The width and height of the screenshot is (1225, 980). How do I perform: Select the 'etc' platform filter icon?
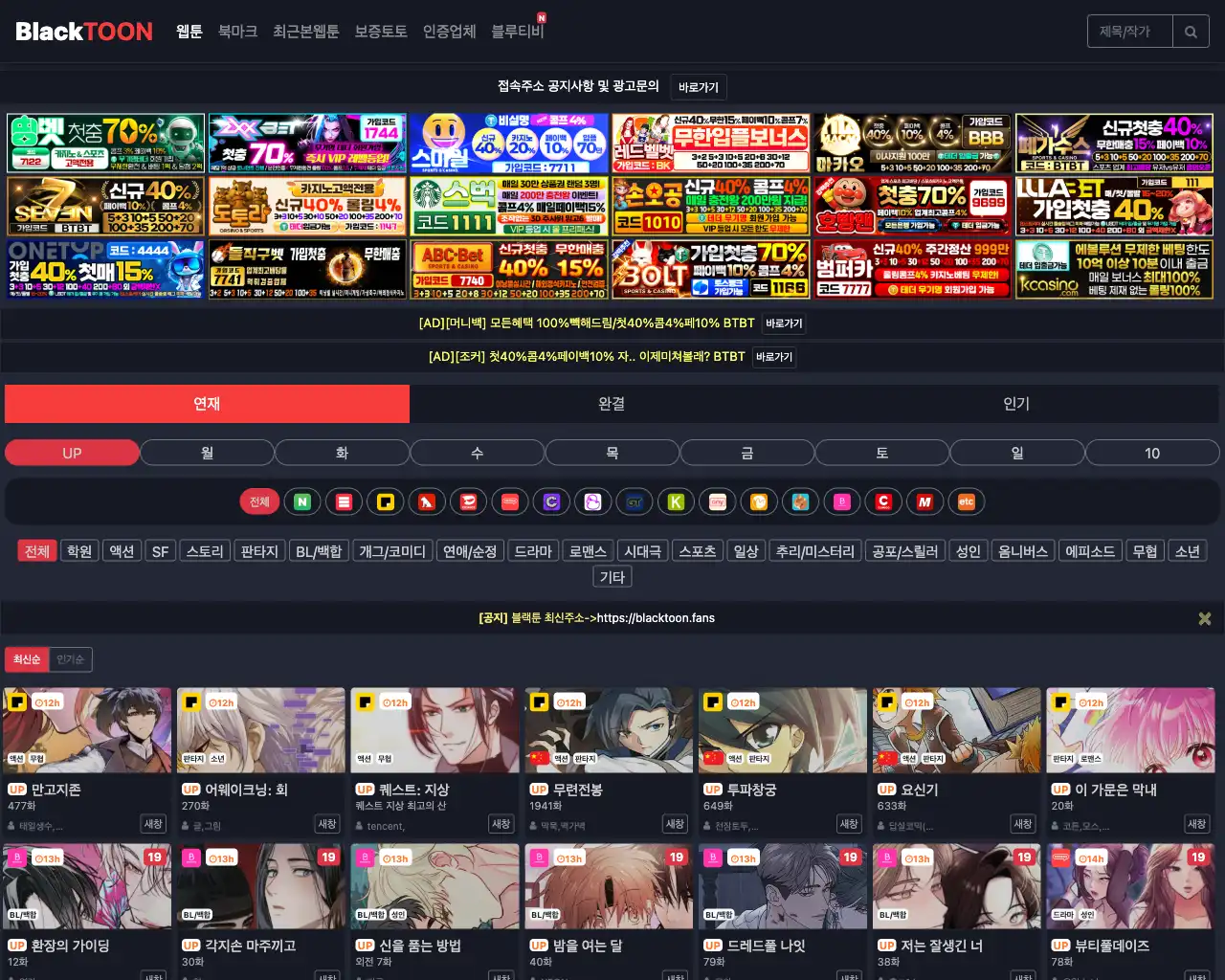coord(967,501)
